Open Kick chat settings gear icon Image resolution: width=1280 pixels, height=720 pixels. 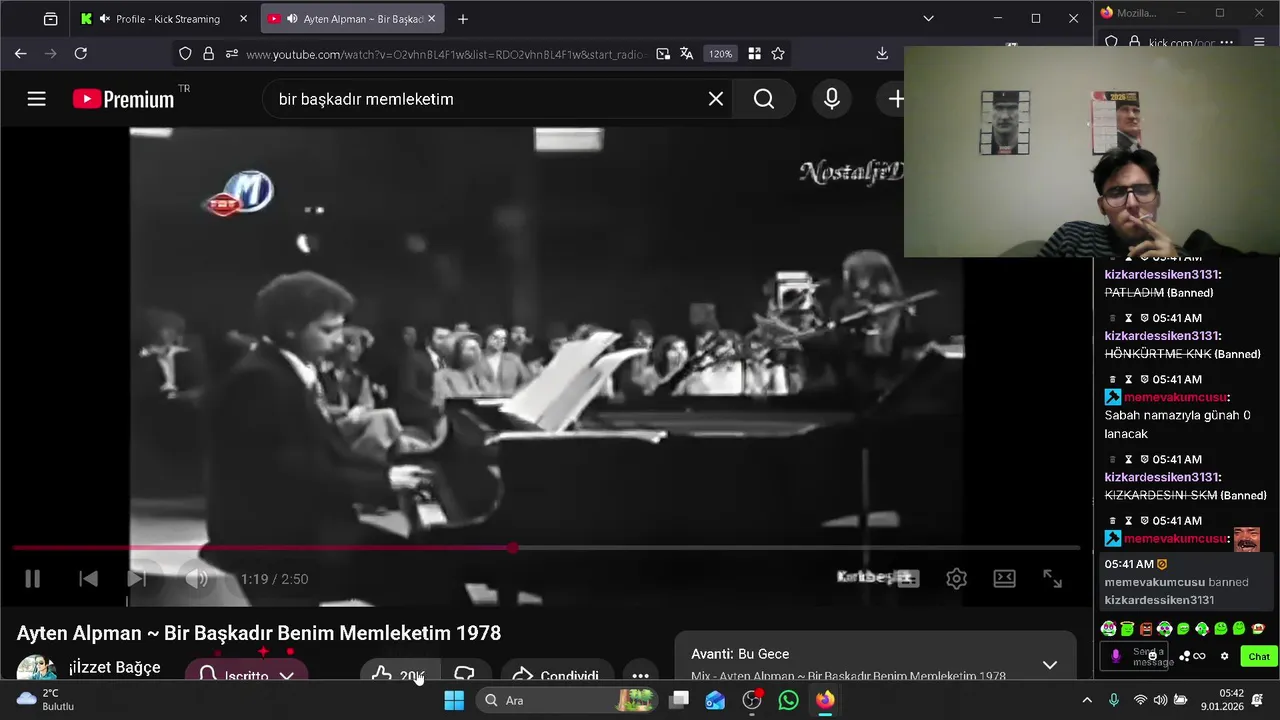(x=1224, y=657)
